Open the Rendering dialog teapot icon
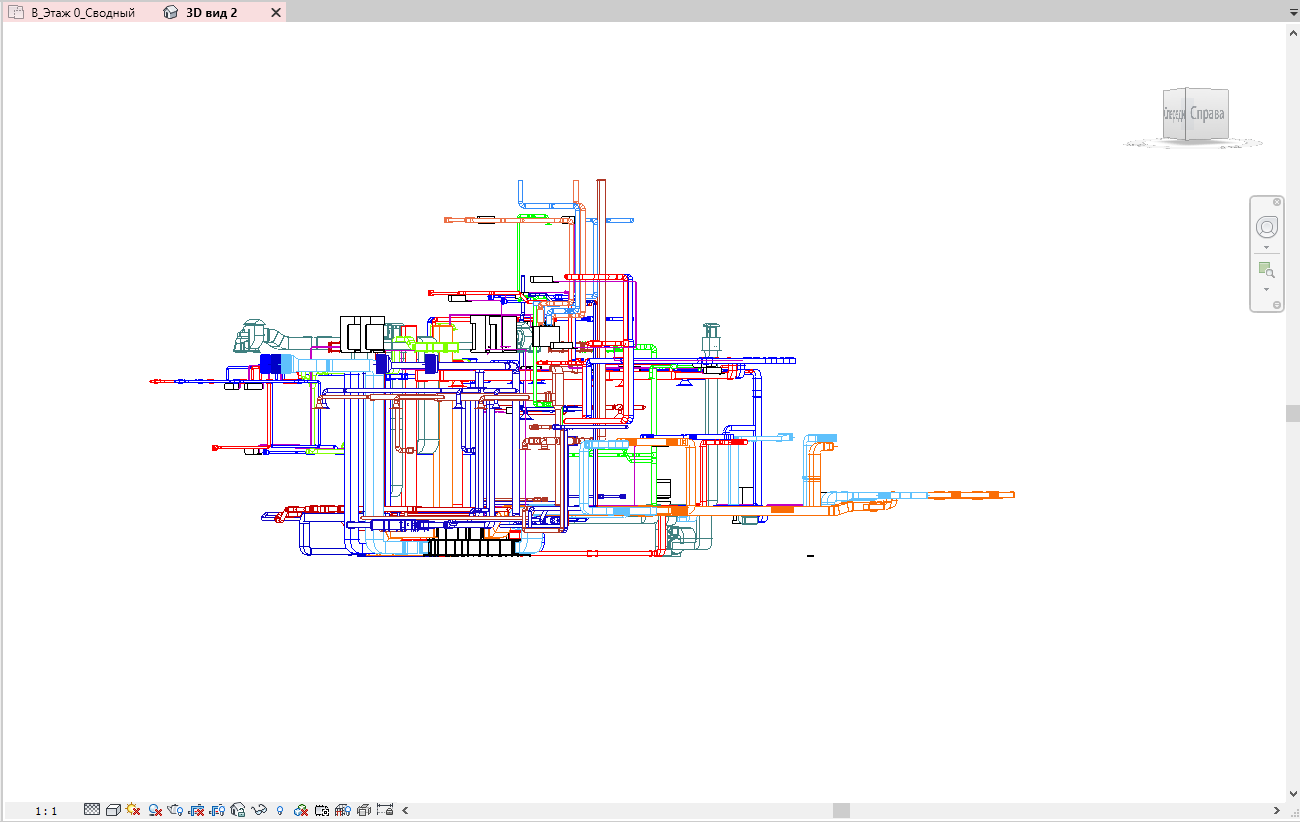Screen dimensions: 1300x822 pos(173,810)
